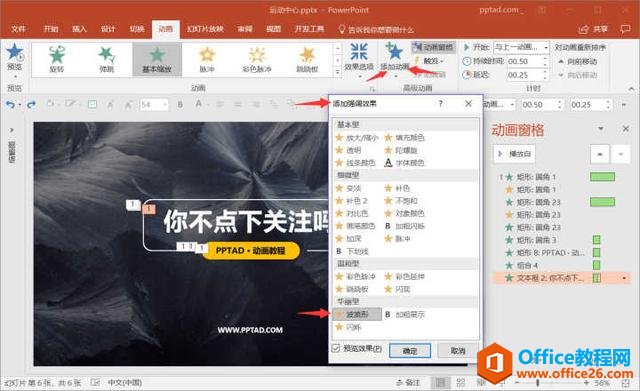Image resolution: width=640 pixels, height=391 pixels.
Task: Open the animation pane options dropdown arrow
Action: 601,129
